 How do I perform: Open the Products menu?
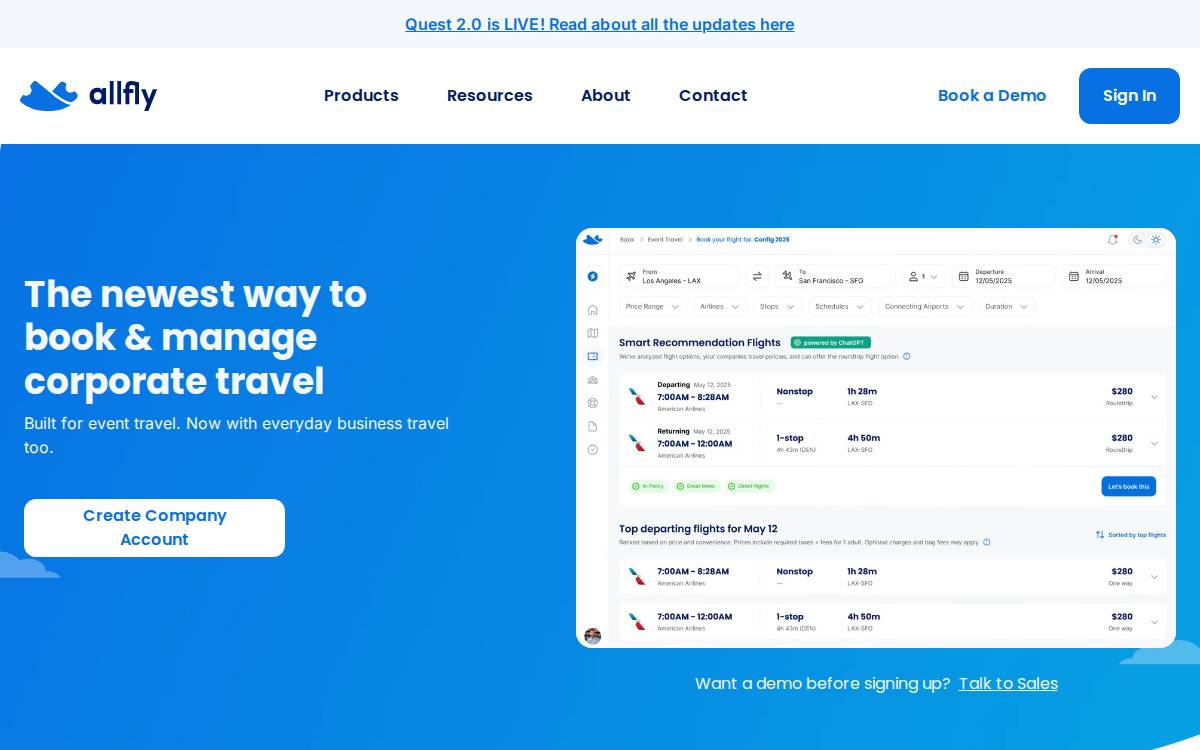(x=361, y=96)
